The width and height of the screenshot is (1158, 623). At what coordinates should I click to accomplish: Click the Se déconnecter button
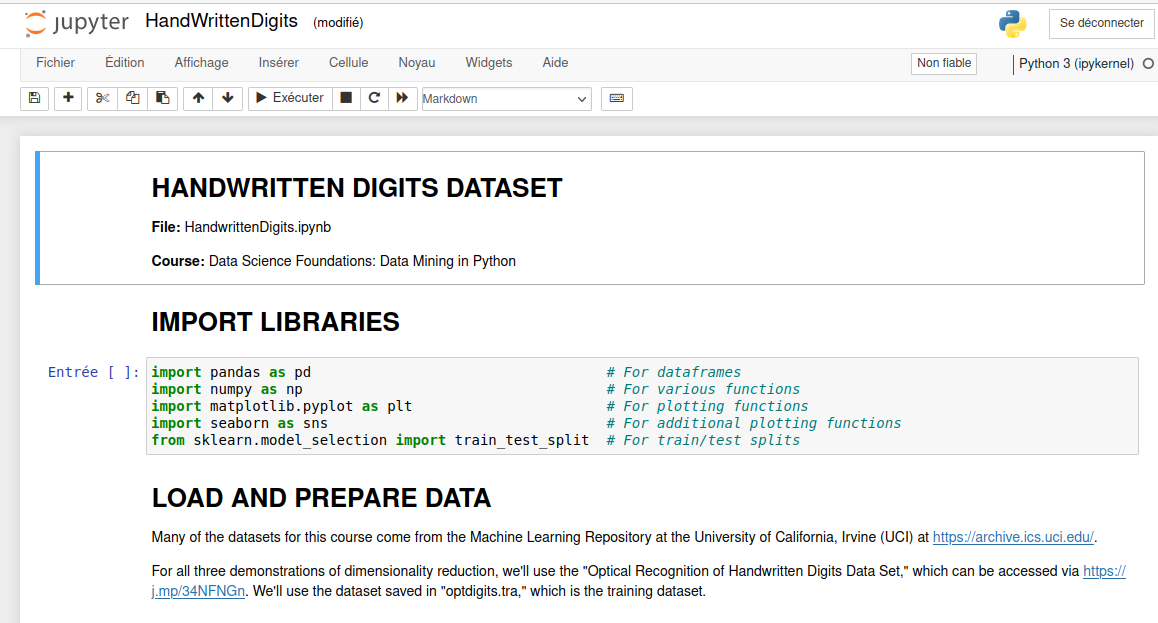[x=1101, y=23]
